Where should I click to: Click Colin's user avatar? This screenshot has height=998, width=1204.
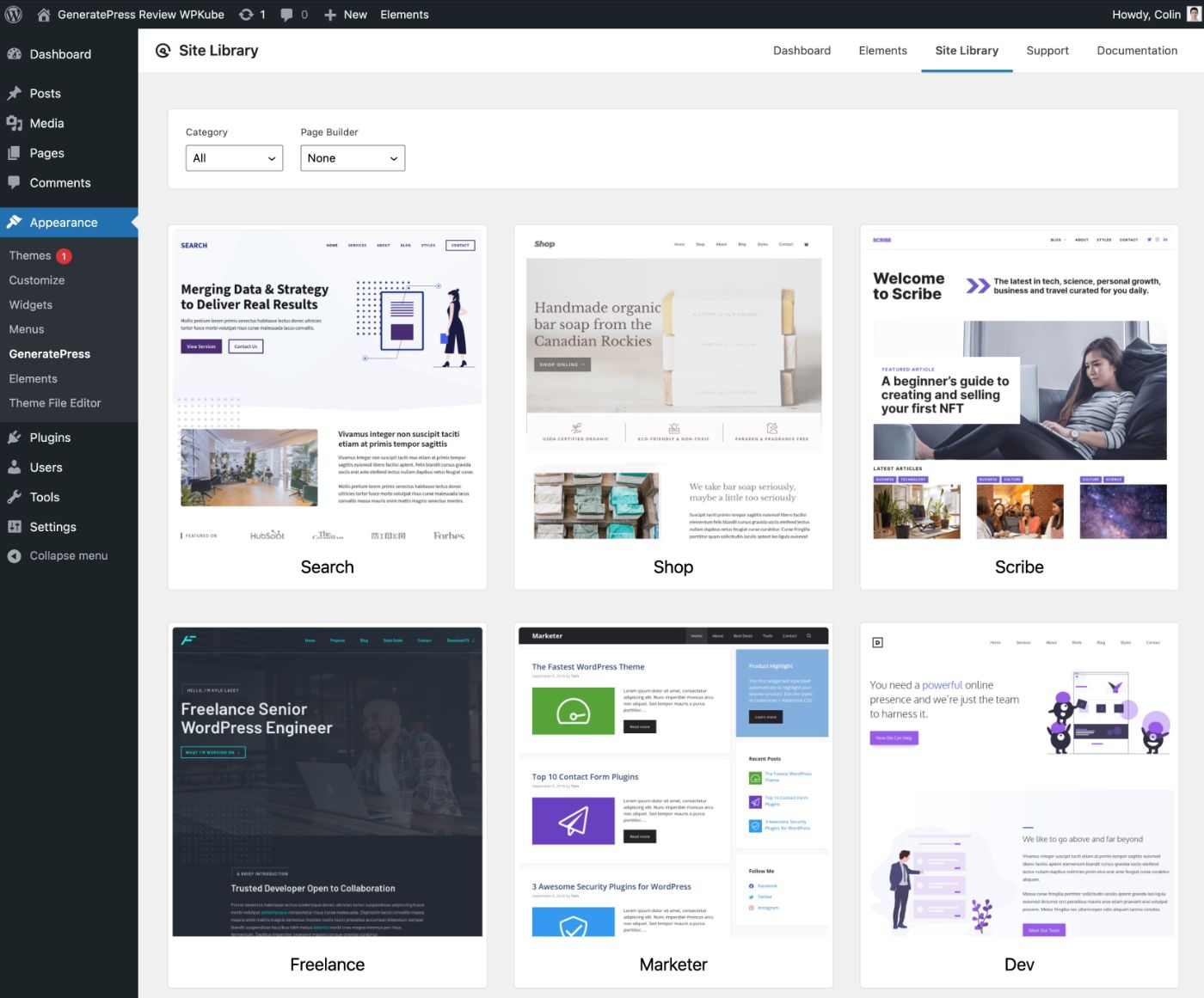coord(1195,14)
